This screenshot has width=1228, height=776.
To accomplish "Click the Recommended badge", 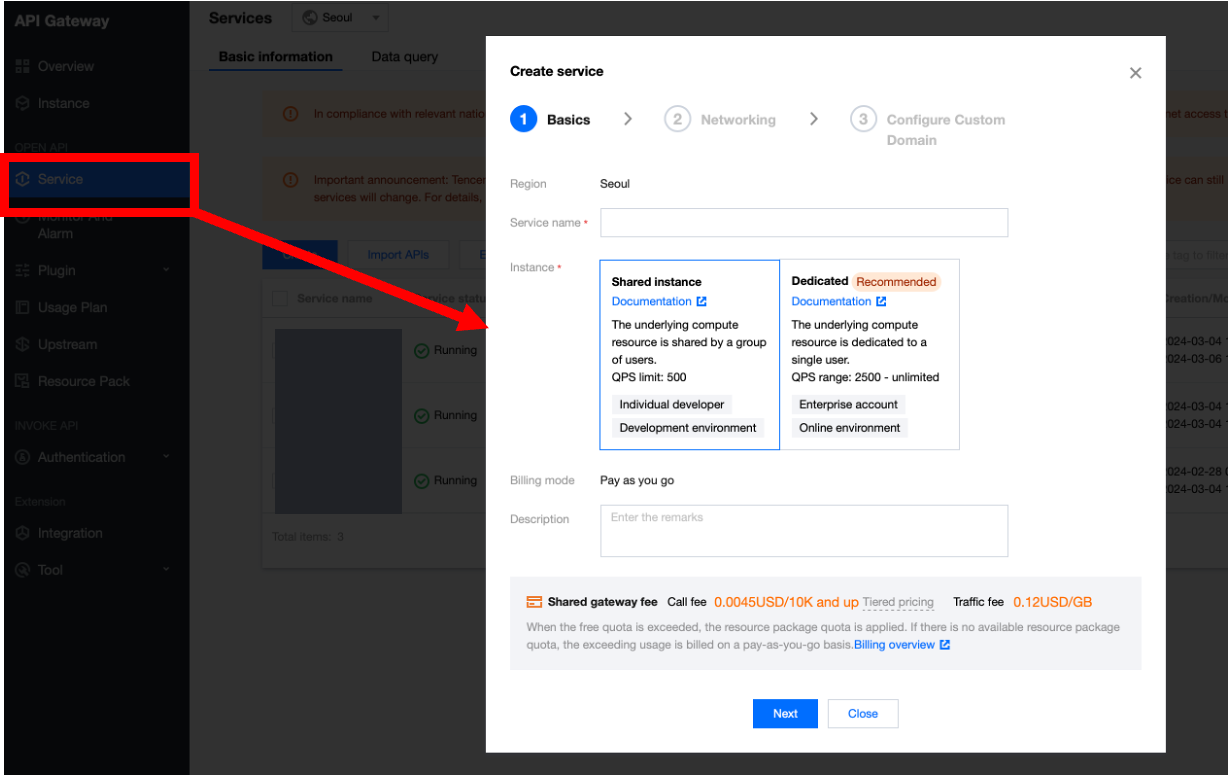I will point(896,282).
